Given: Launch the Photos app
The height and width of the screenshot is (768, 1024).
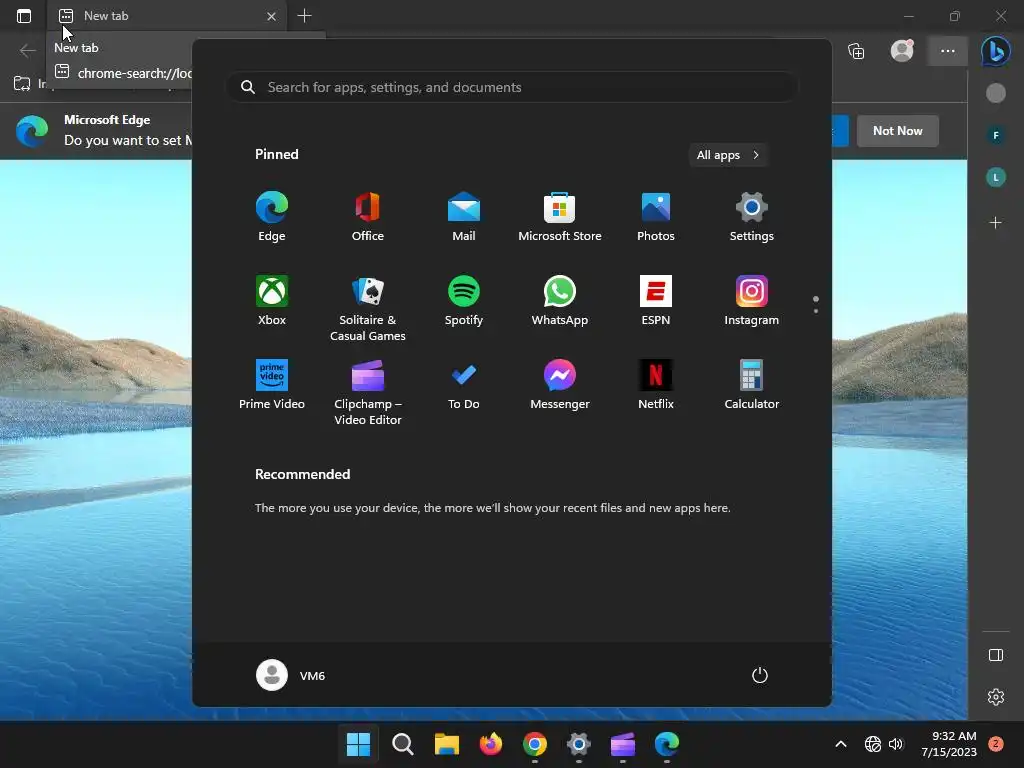Looking at the screenshot, I should 656,216.
